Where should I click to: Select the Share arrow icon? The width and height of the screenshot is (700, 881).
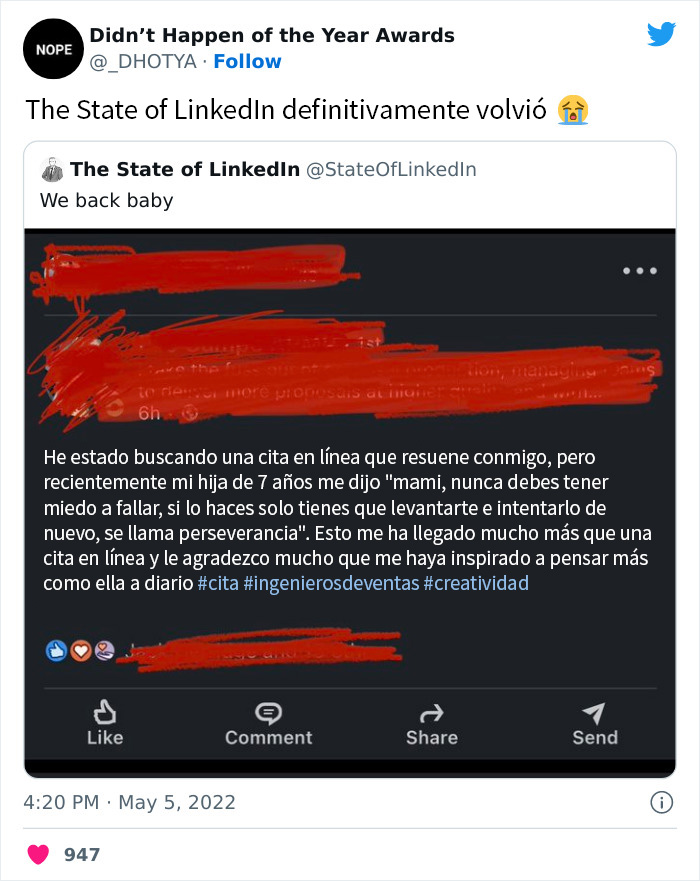click(x=431, y=714)
